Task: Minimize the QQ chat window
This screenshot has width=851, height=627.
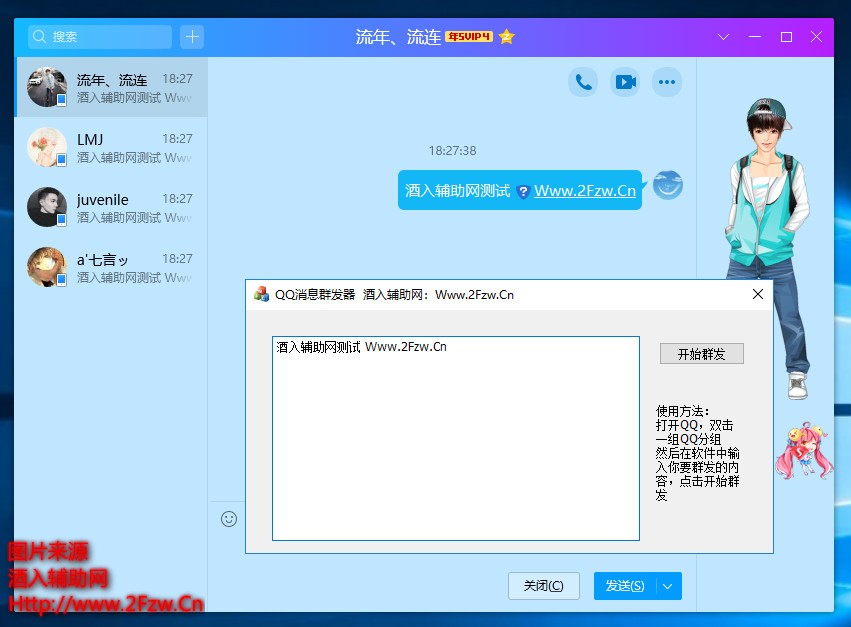Action: (x=755, y=37)
